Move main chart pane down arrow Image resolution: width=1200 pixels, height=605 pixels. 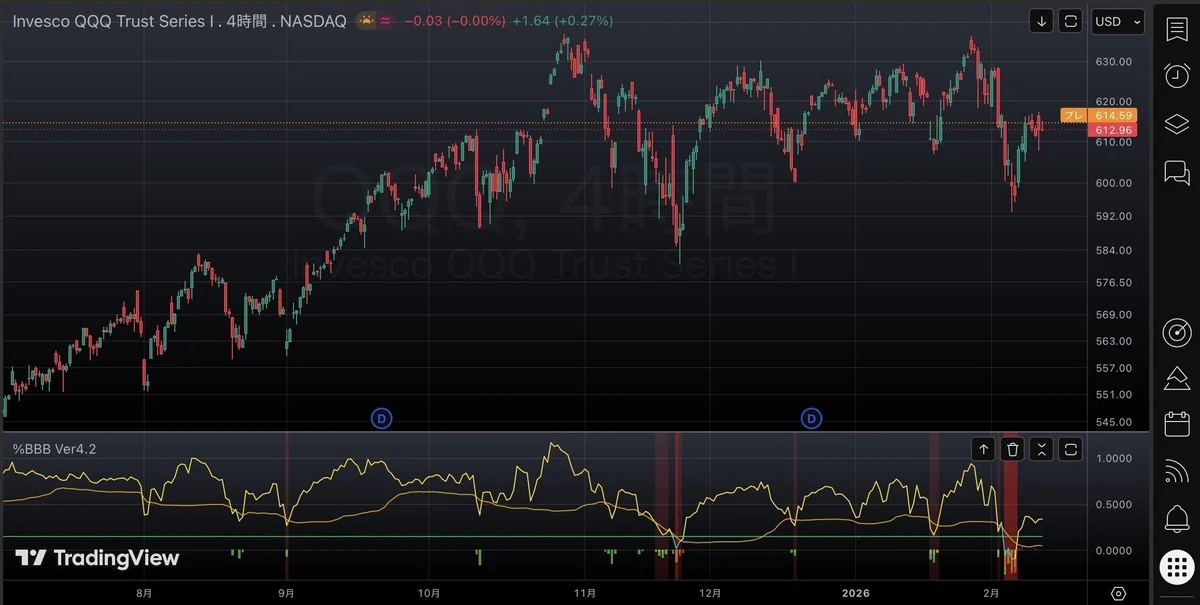pyautogui.click(x=1042, y=21)
